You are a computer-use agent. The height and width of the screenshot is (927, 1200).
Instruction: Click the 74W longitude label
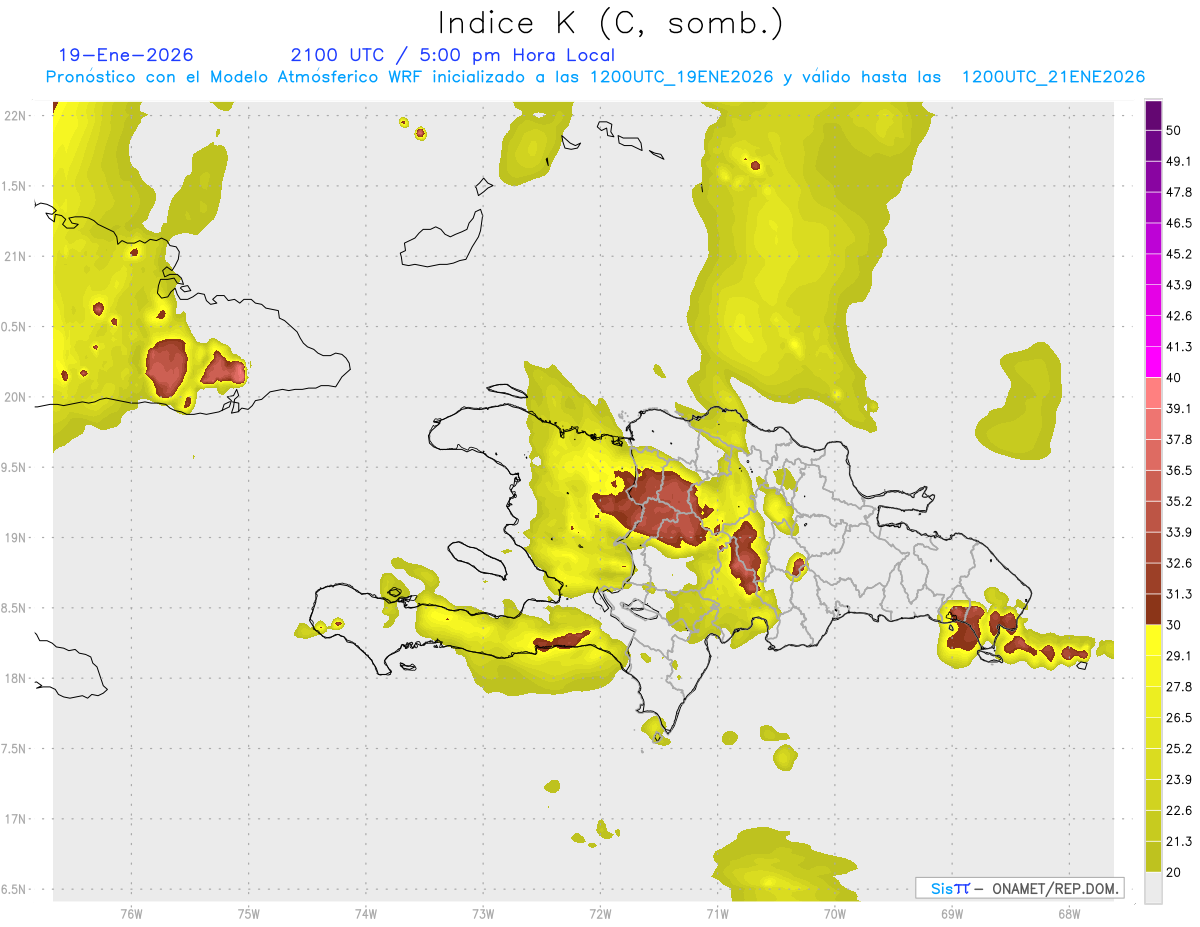(x=366, y=913)
